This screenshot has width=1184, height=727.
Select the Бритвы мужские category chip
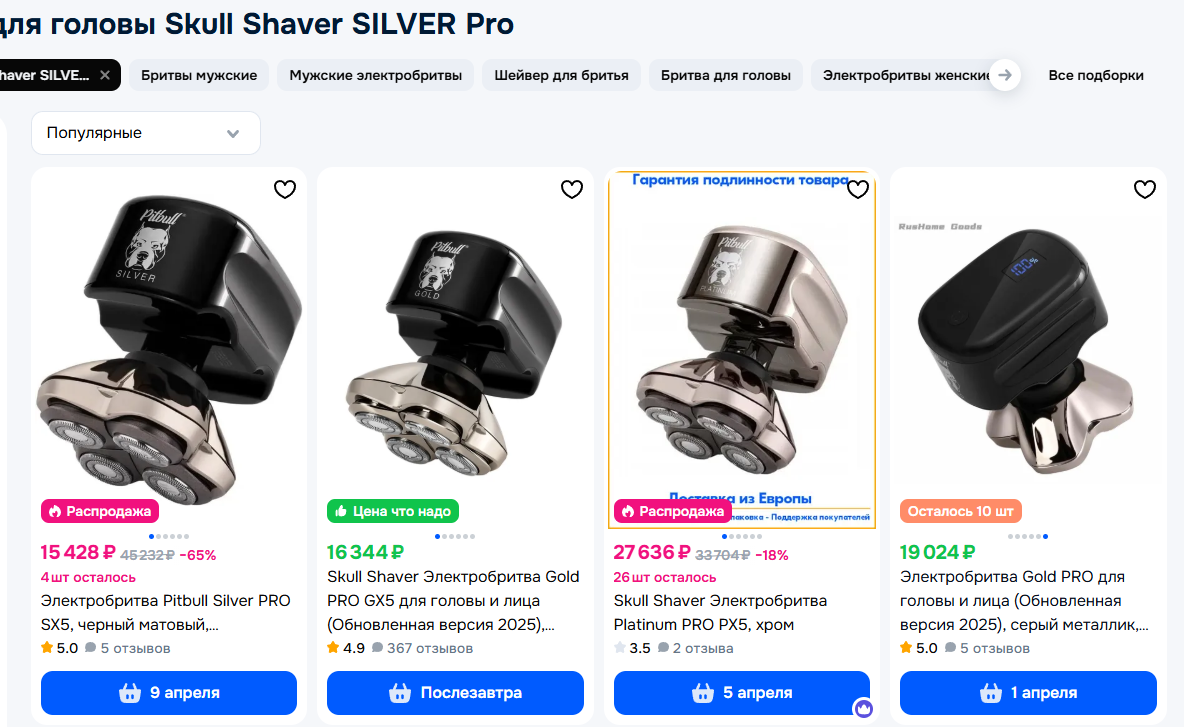[x=199, y=75]
